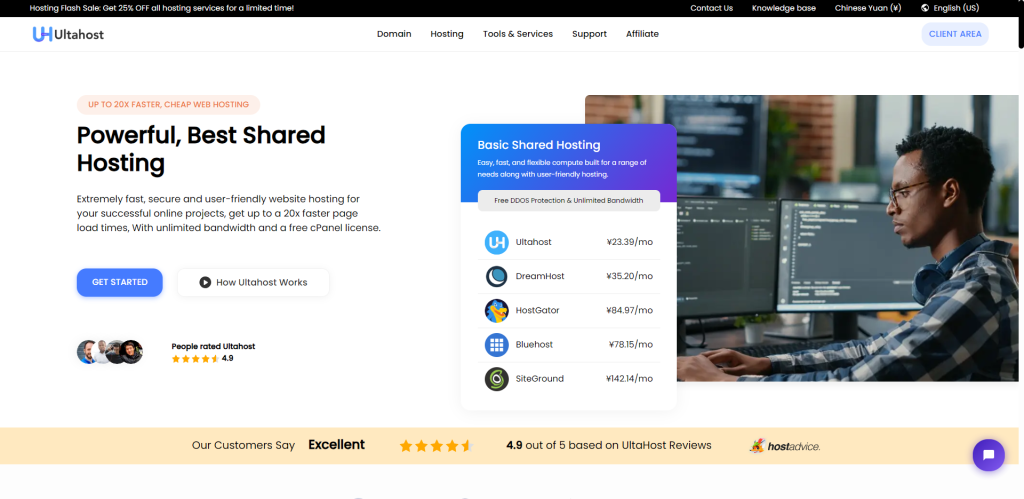Click the How Ultahost Works button
The image size is (1024, 499).
point(253,282)
